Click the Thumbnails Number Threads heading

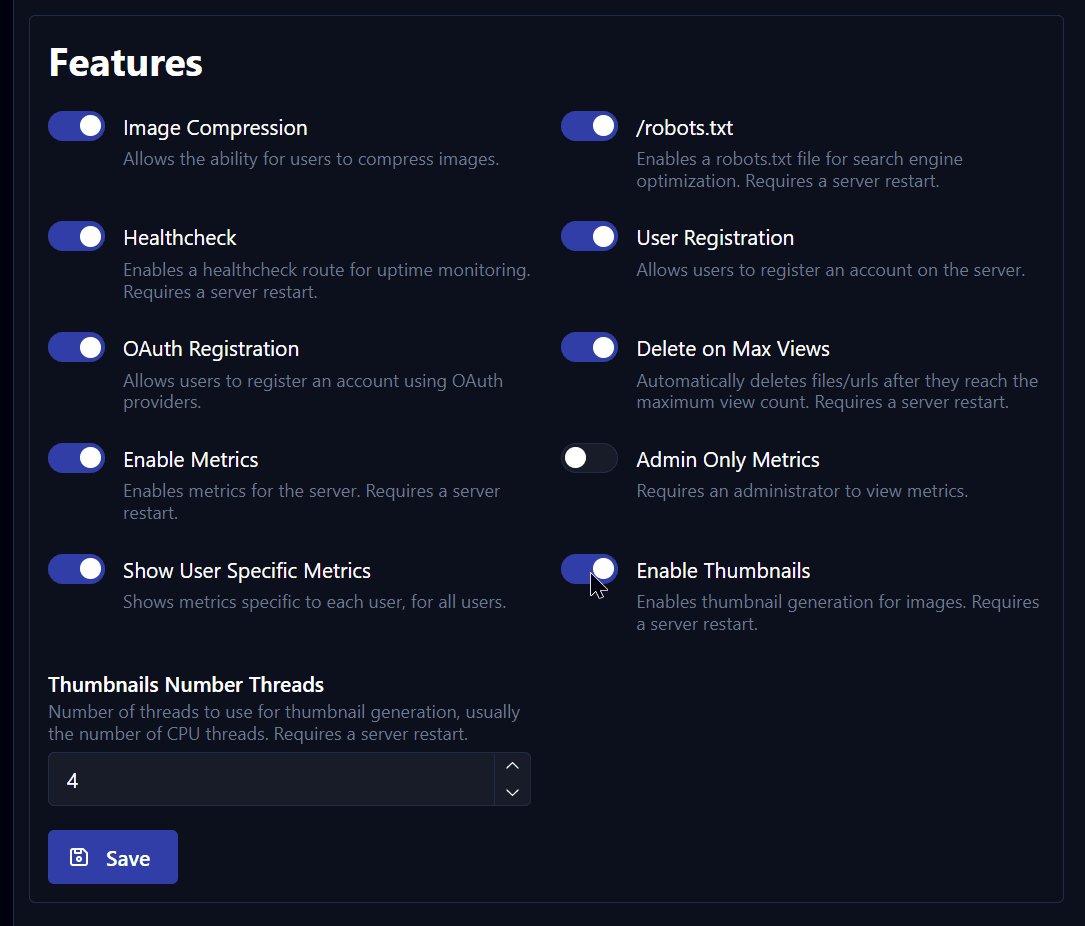pos(185,685)
